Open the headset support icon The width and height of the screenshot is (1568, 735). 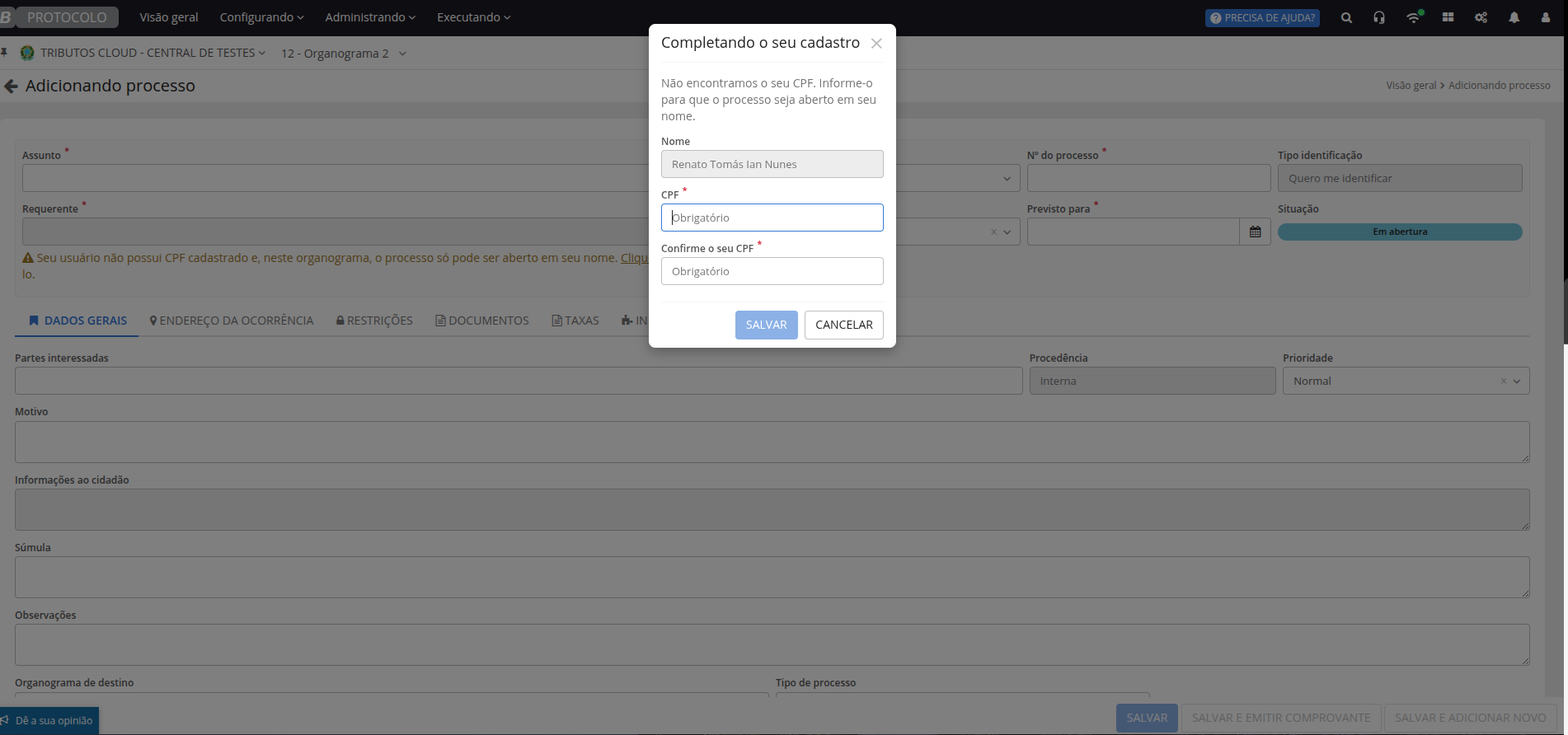coord(1379,17)
